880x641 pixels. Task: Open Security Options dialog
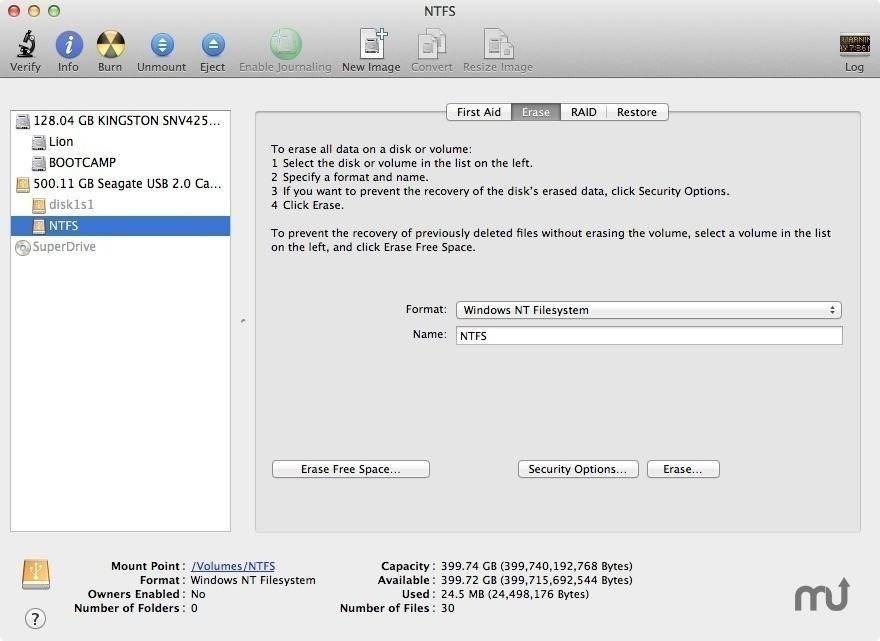tap(577, 469)
